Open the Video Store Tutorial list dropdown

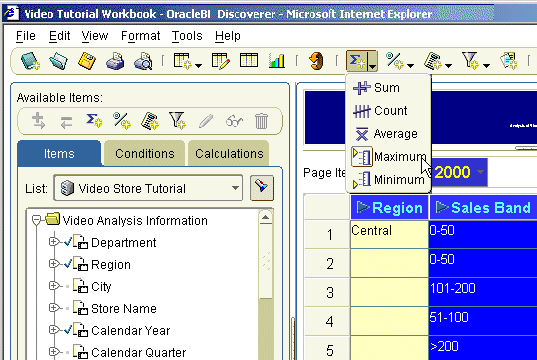point(235,188)
